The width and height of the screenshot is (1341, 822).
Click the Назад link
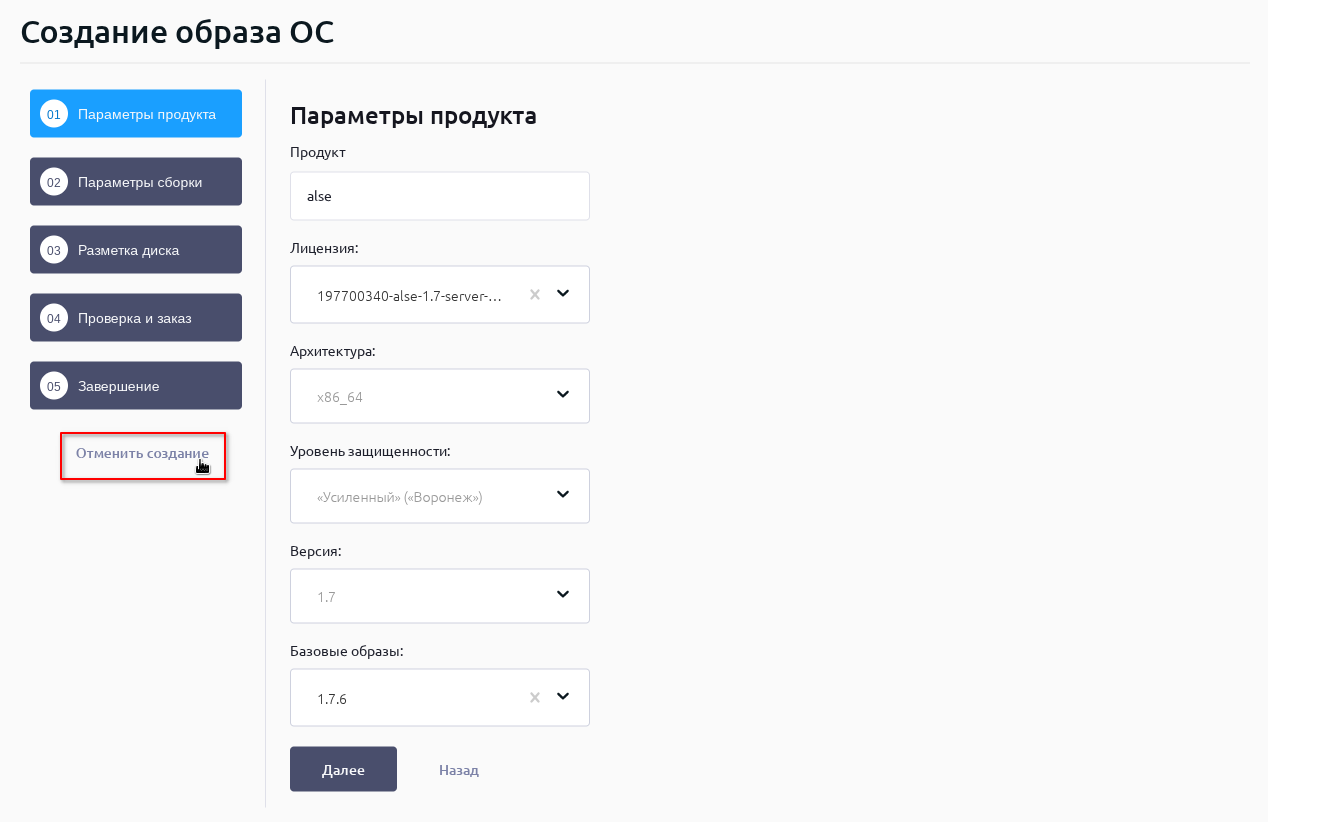coord(459,770)
